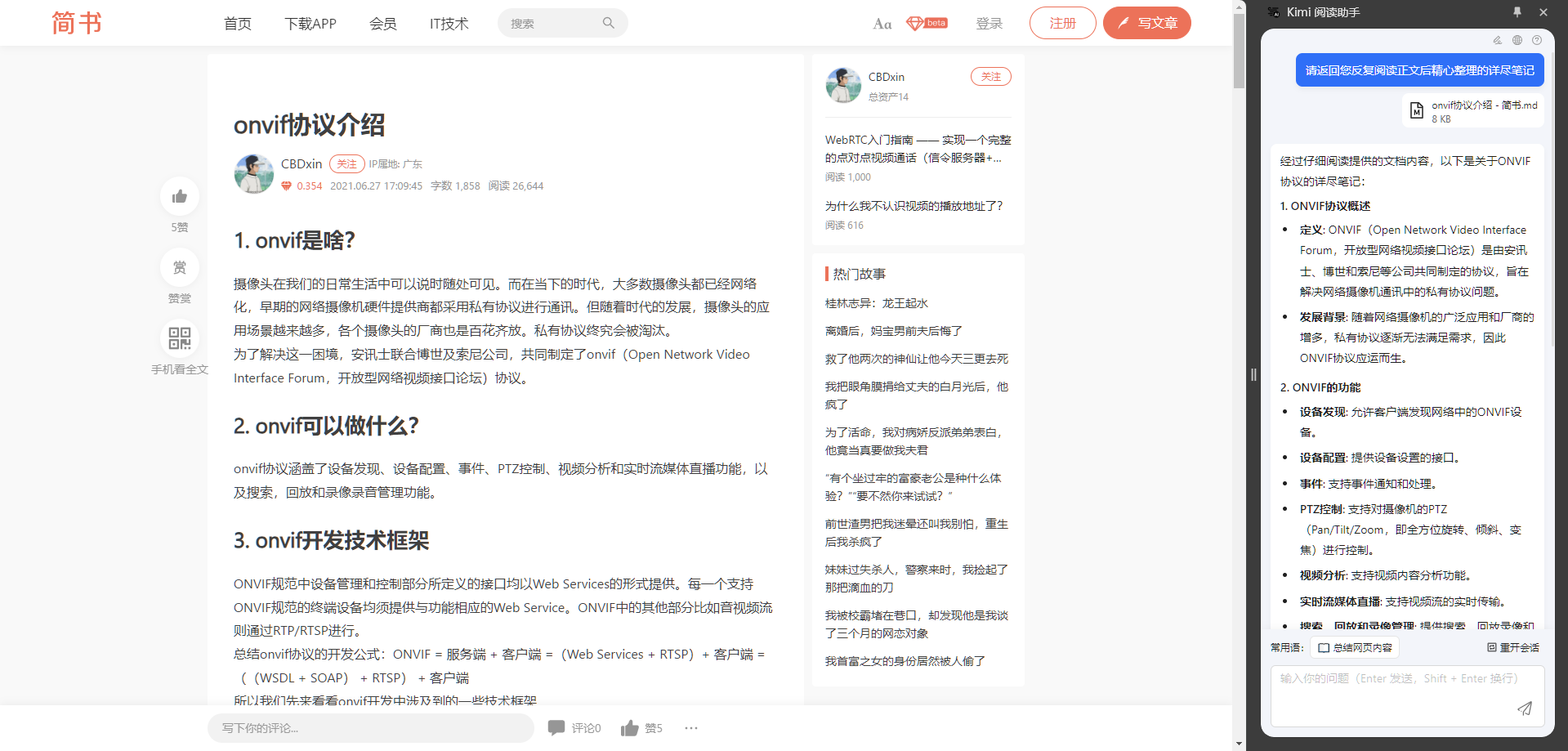Pin the Kimi 阅读助手 panel
The image size is (1568, 751).
tap(1517, 12)
